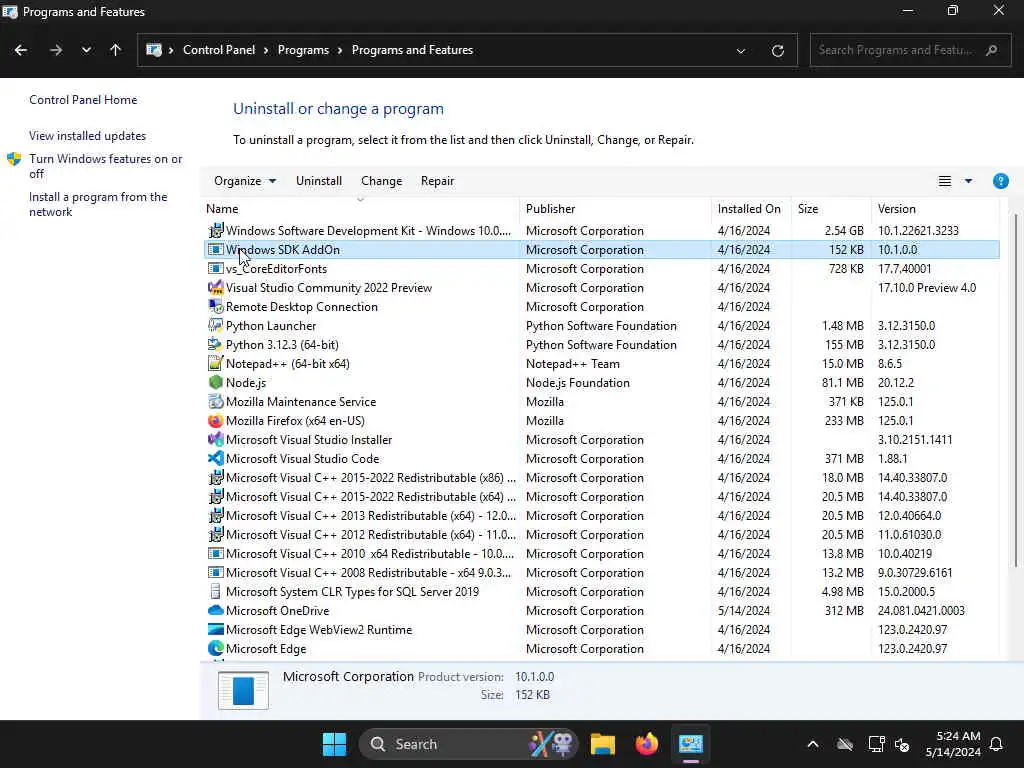Open Control Panel Home link
Screen dimensions: 1024x768
tap(83, 100)
